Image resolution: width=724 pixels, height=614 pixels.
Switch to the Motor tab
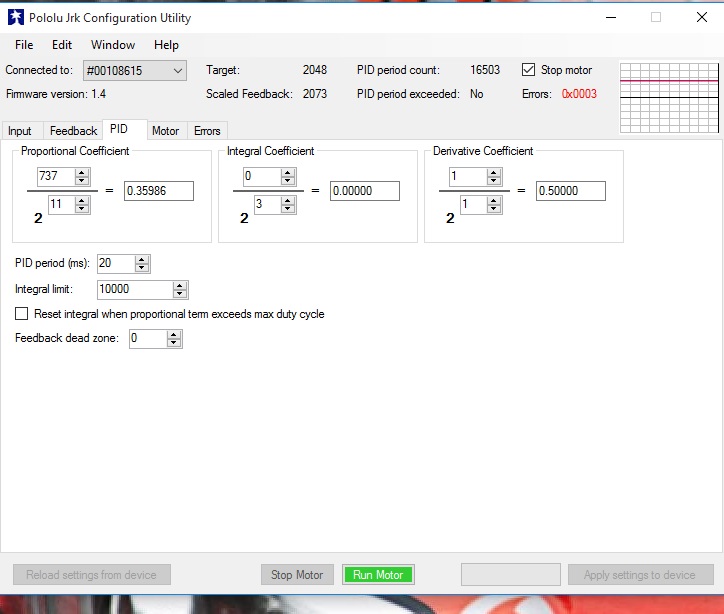pyautogui.click(x=165, y=131)
